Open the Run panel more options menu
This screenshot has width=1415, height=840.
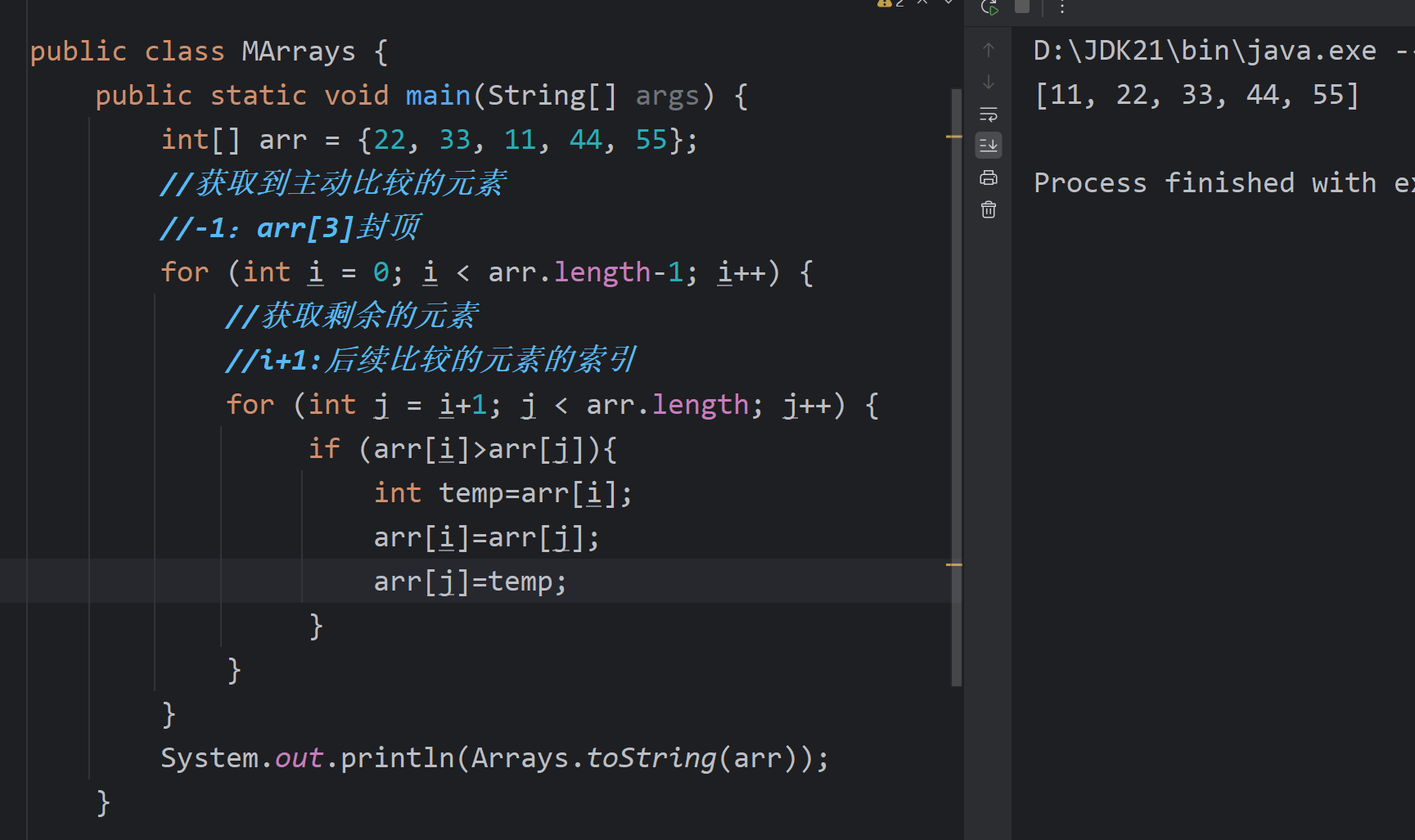[1062, 7]
